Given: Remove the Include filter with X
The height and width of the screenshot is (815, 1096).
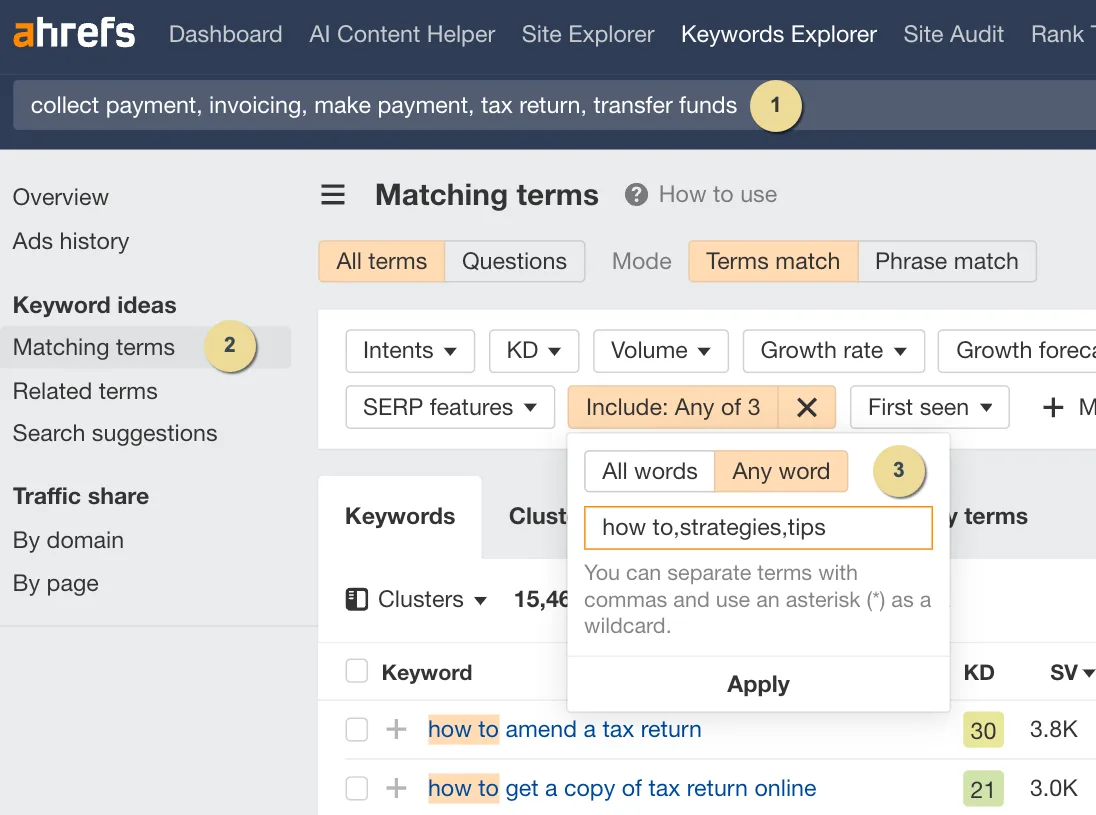Looking at the screenshot, I should [807, 407].
